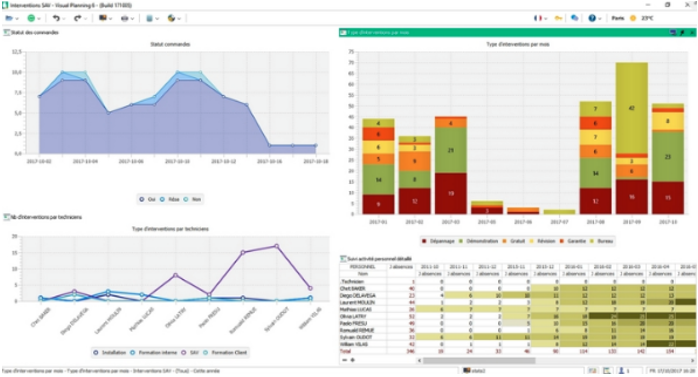
Task: Click the minus button below the table
Action: coord(345,360)
